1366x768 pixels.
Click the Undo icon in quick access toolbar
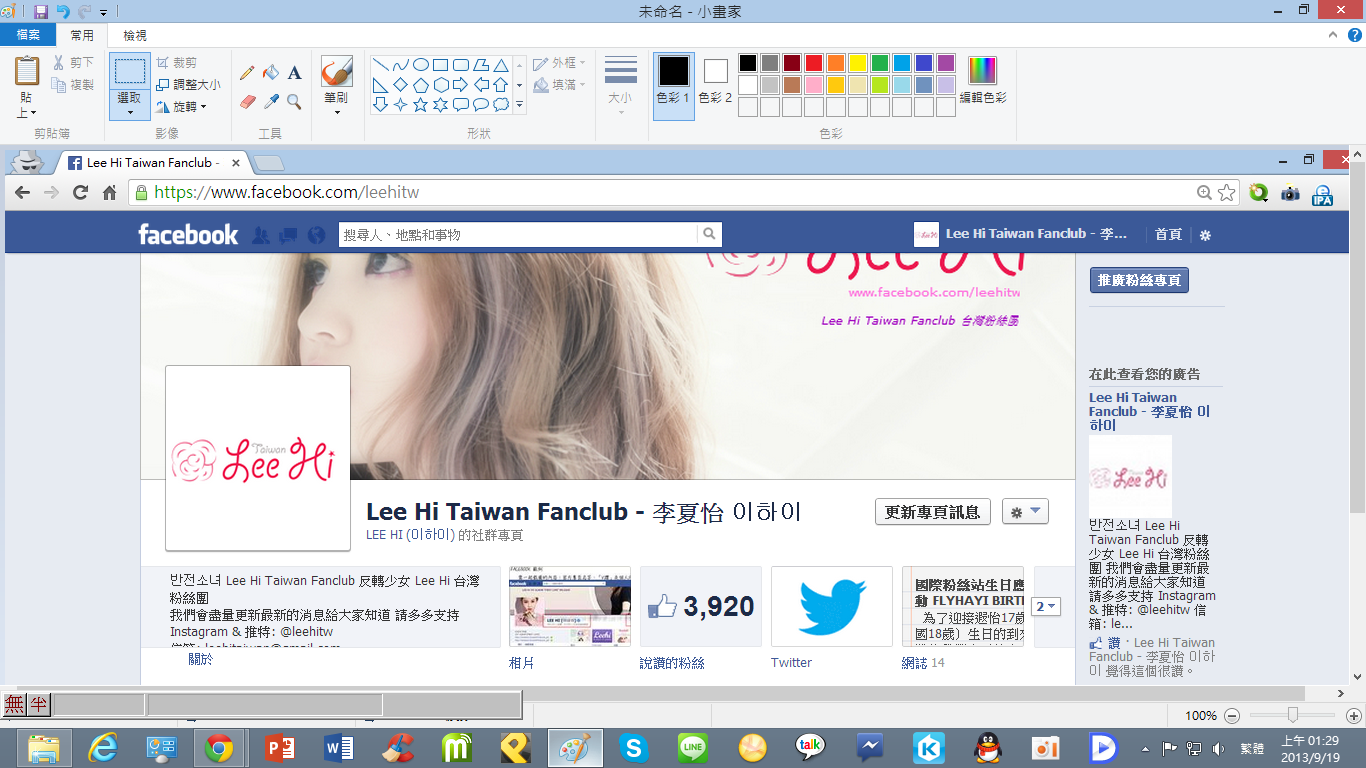(63, 12)
